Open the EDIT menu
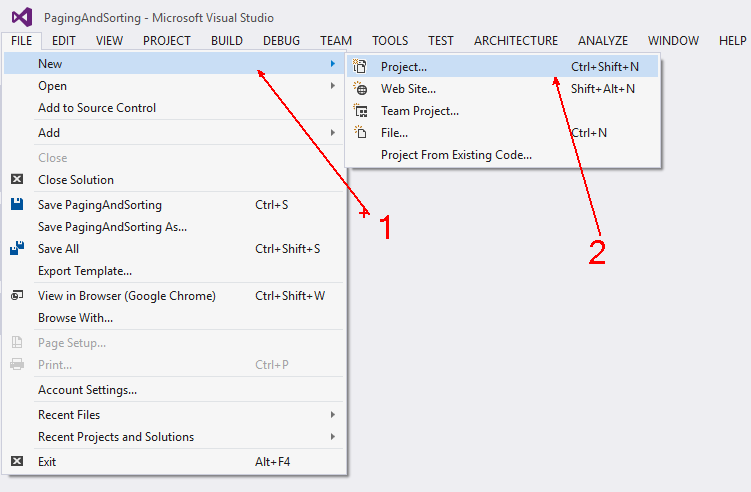Image resolution: width=751 pixels, height=492 pixels. tap(64, 41)
